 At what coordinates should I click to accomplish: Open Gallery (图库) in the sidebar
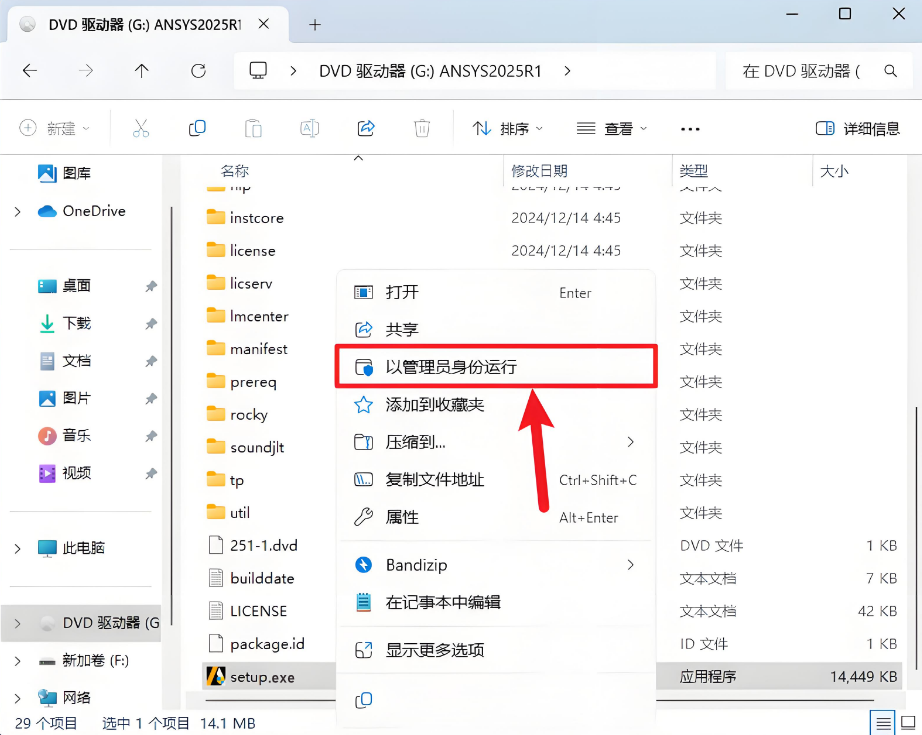(65, 173)
